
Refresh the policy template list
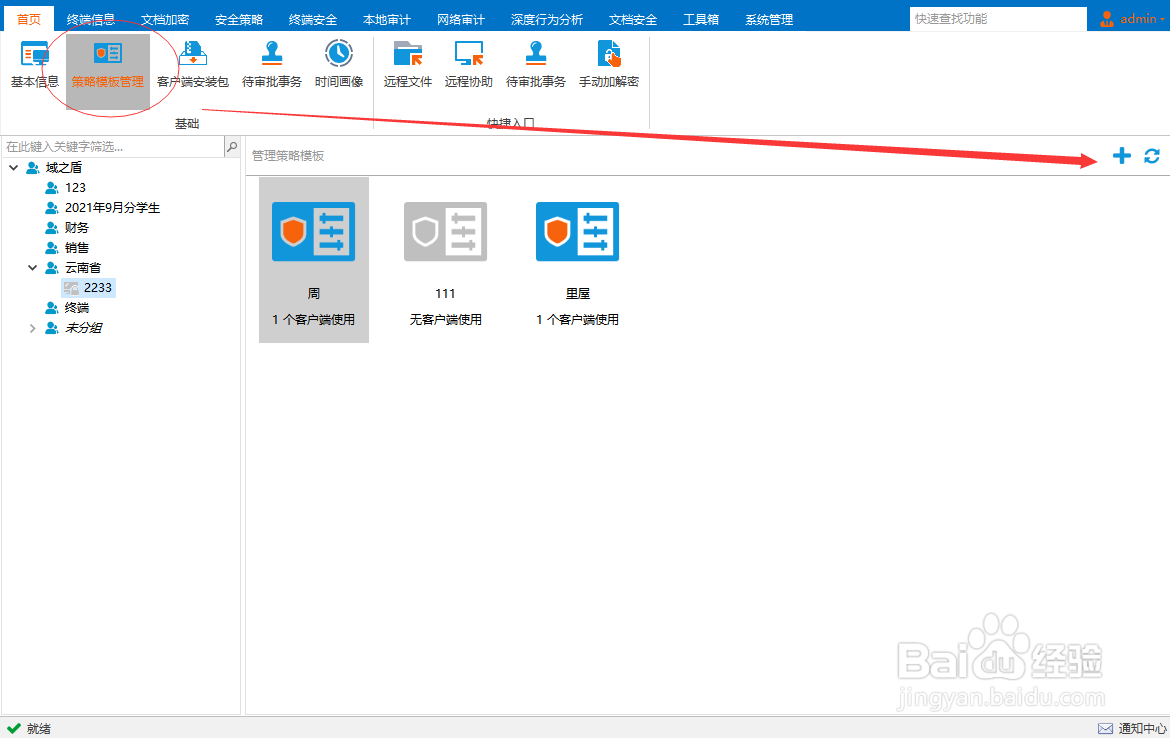tap(1151, 155)
